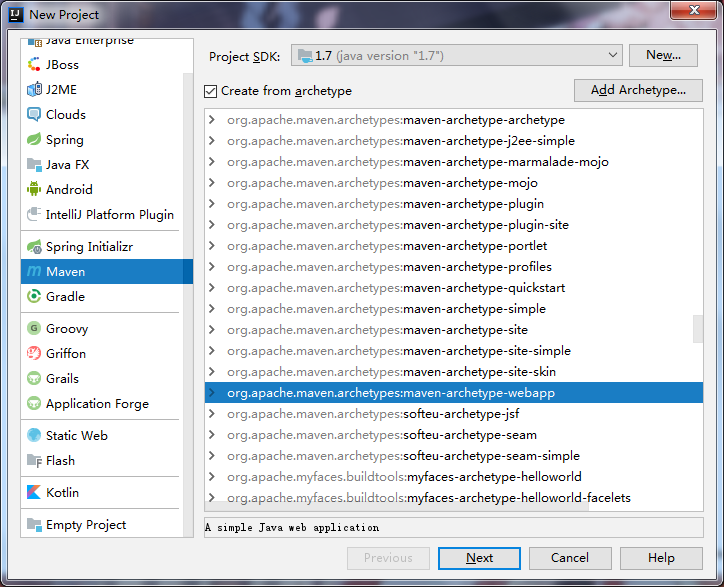Click Add Archetype... button
Image resolution: width=724 pixels, height=587 pixels.
point(639,90)
